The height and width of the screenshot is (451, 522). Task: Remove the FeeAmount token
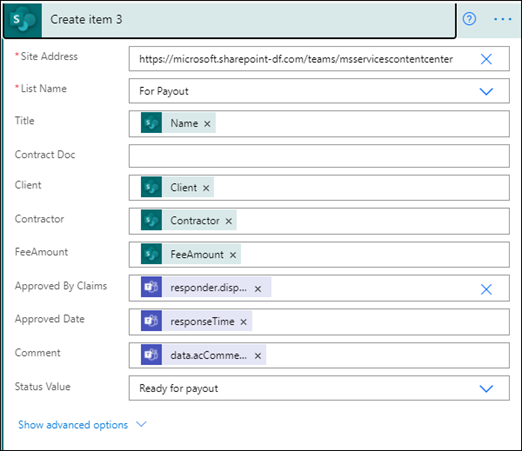click(x=233, y=255)
